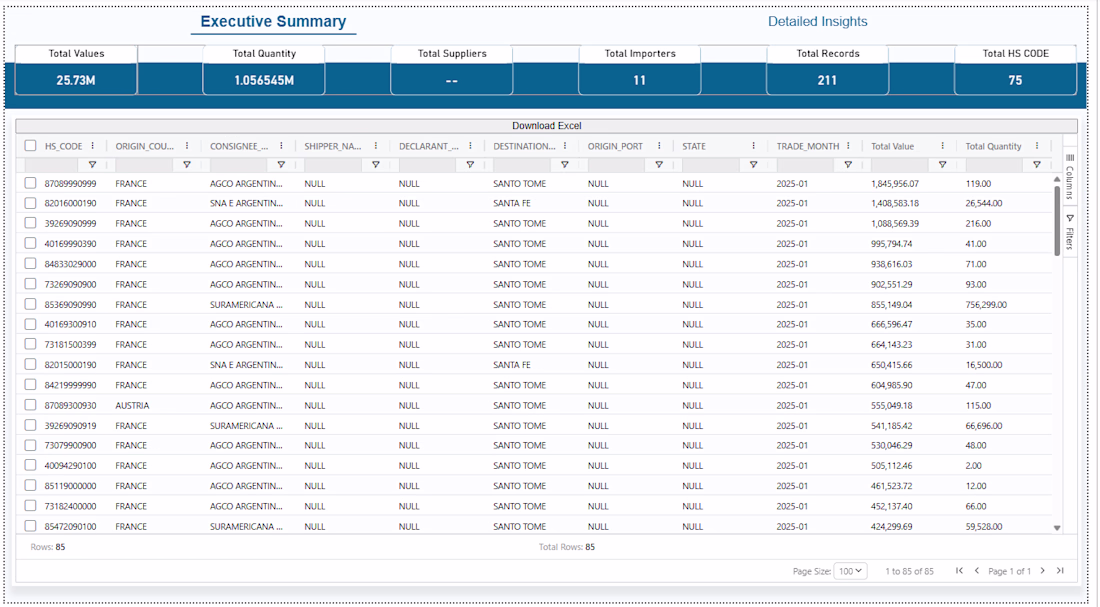The width and height of the screenshot is (1100, 607).
Task: Go to first page icon
Action: (959, 571)
